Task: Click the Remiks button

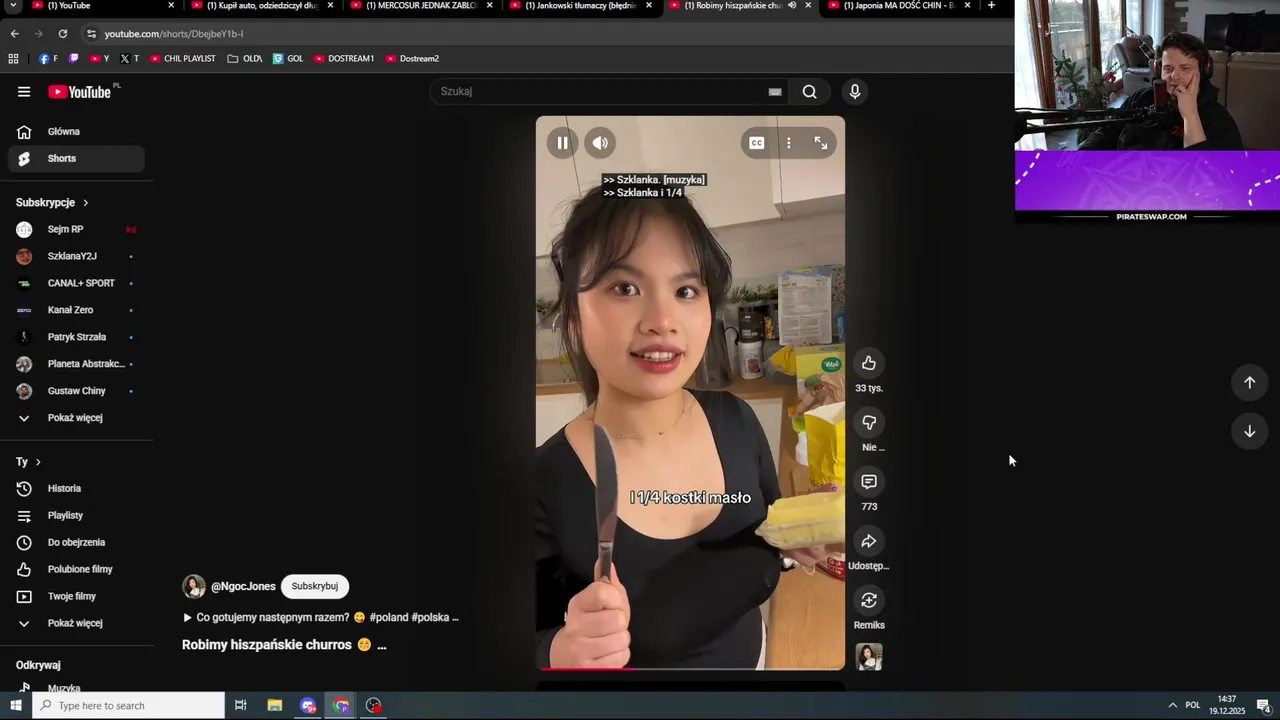Action: [x=869, y=600]
